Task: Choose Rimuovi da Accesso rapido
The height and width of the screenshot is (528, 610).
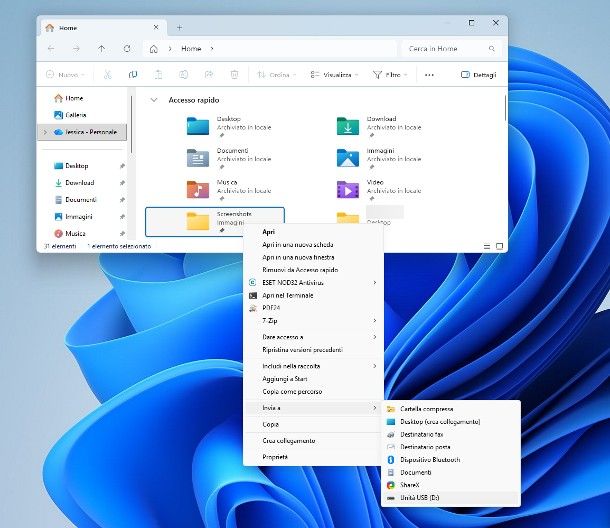Action: 313,270
